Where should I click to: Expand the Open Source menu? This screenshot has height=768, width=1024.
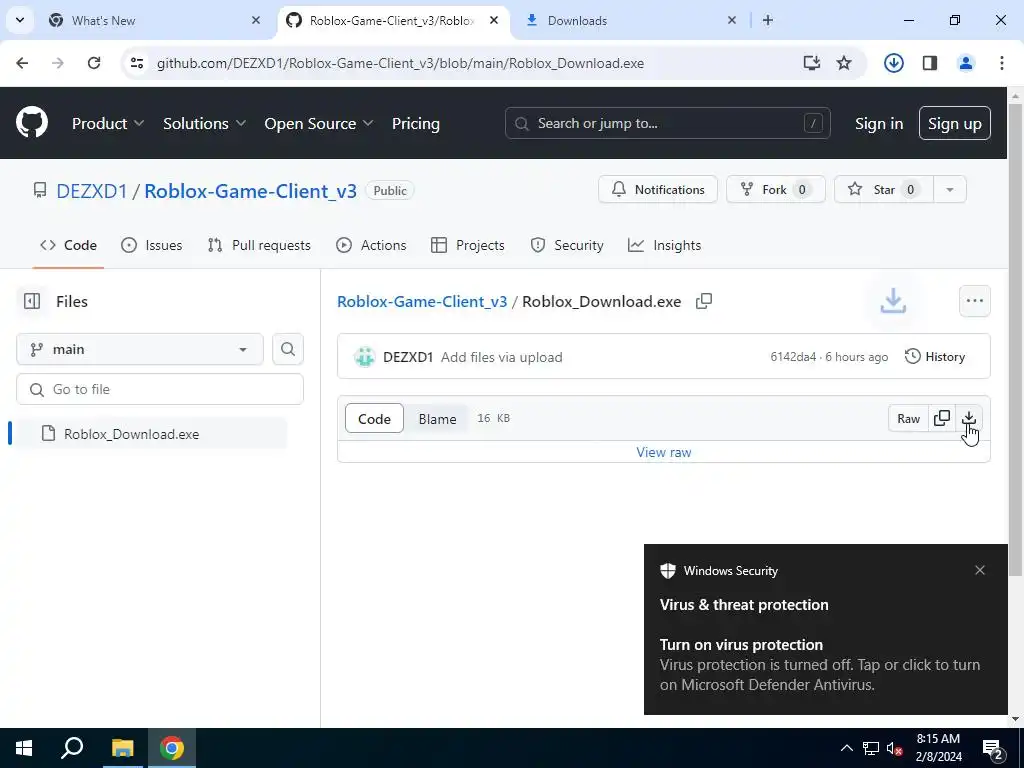(x=319, y=123)
